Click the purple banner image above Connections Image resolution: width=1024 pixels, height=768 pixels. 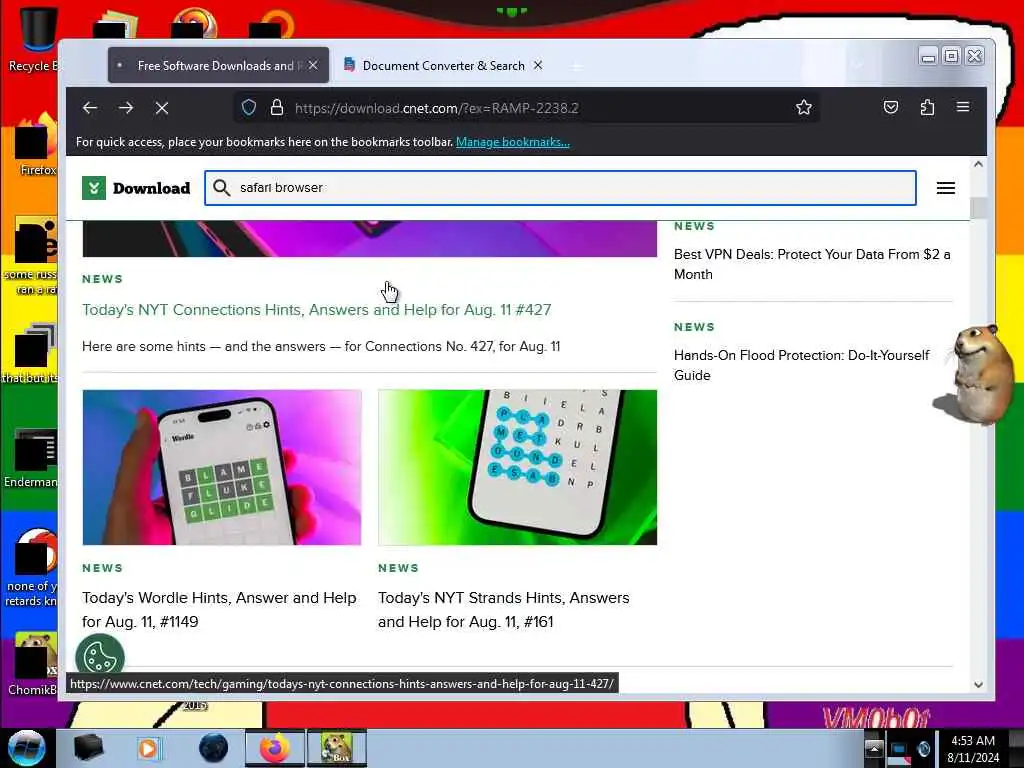370,238
